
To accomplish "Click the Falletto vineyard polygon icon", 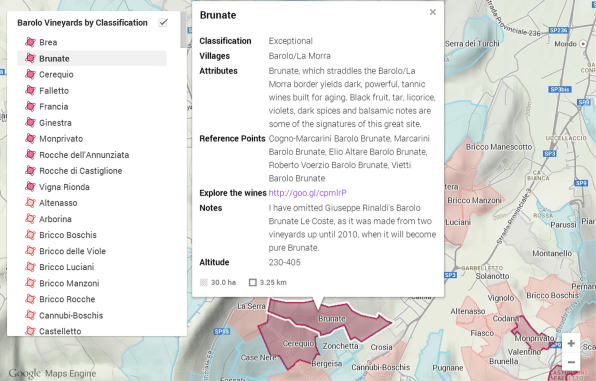I will [x=30, y=90].
